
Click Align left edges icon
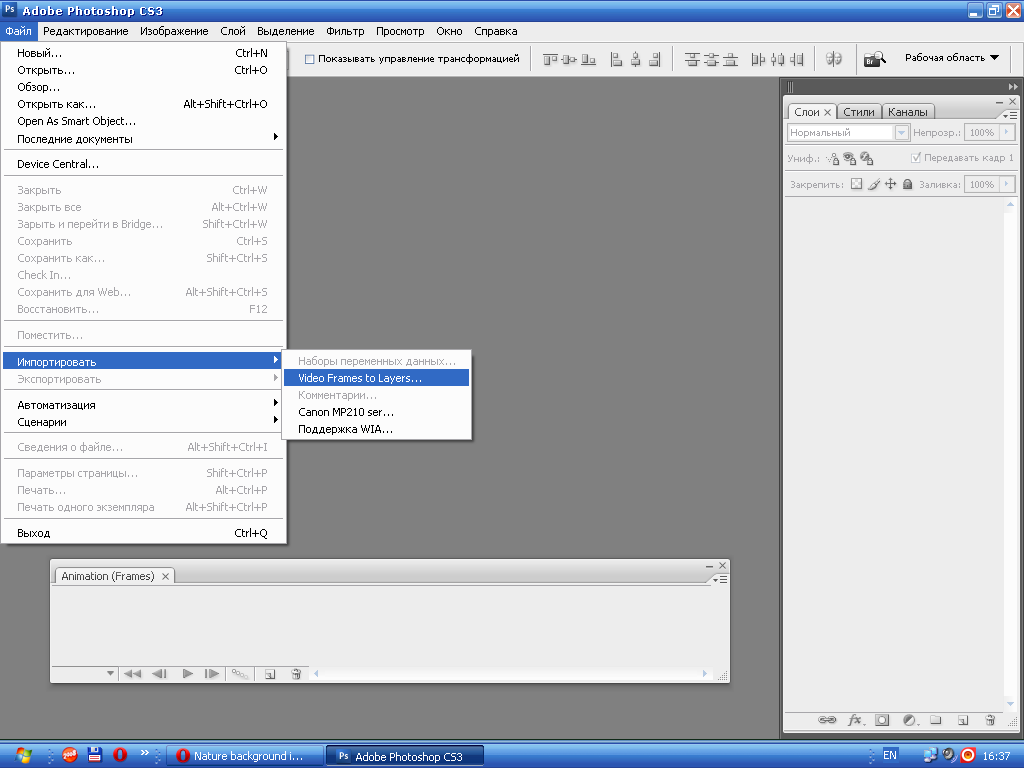point(616,59)
